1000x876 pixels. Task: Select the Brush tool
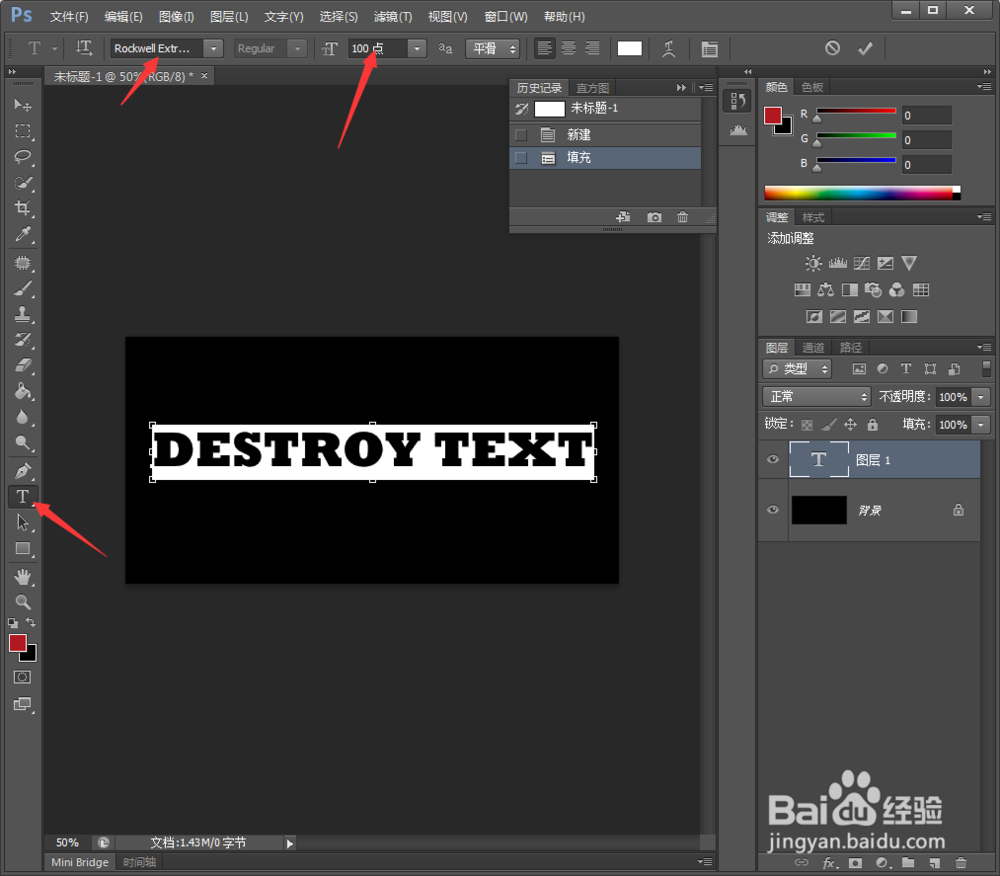point(23,288)
